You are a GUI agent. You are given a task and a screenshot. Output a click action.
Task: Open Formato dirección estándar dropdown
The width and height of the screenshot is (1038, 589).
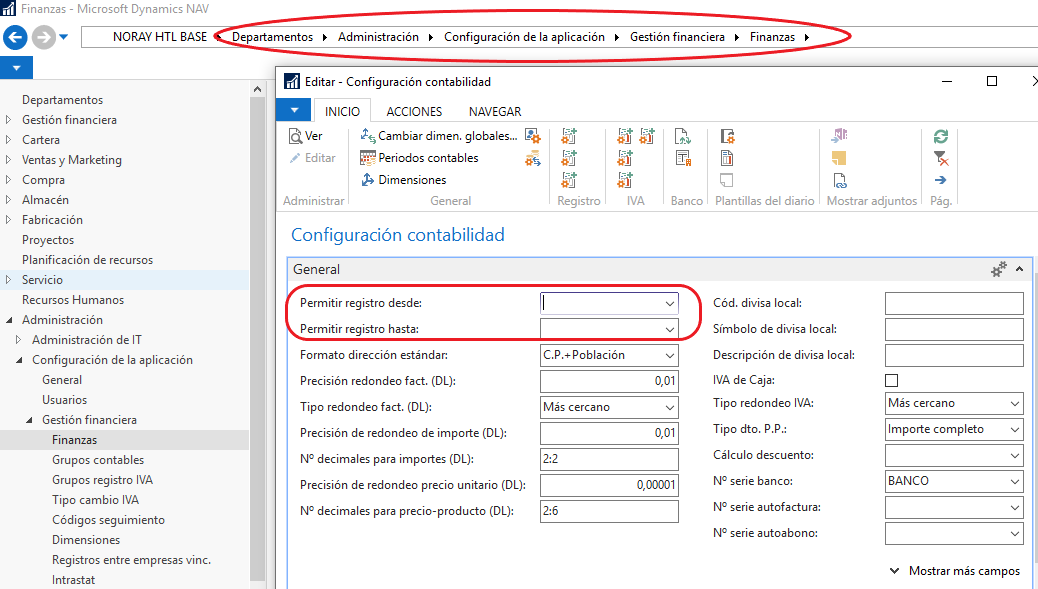click(669, 355)
